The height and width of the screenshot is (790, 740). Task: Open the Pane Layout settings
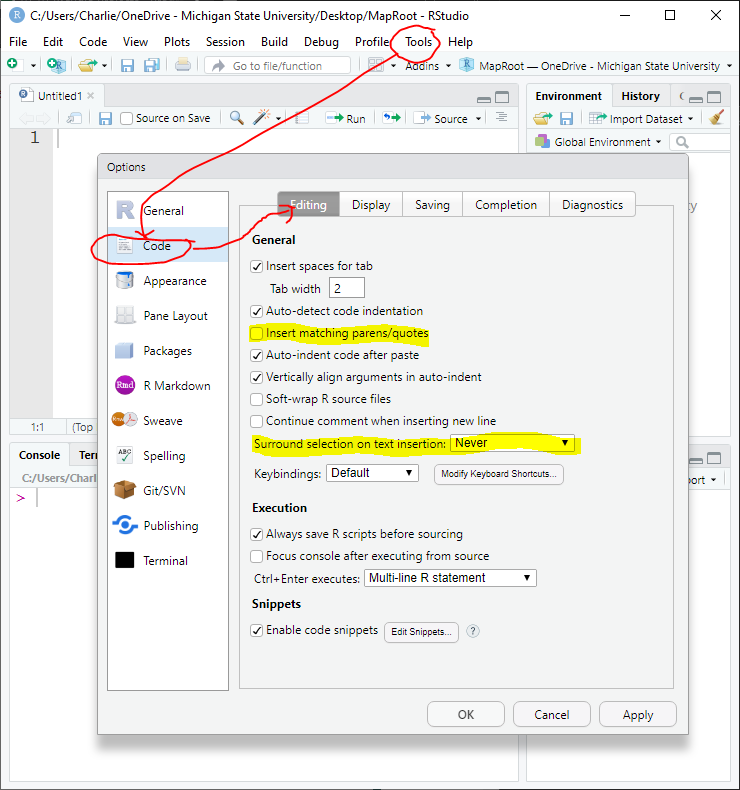point(174,316)
